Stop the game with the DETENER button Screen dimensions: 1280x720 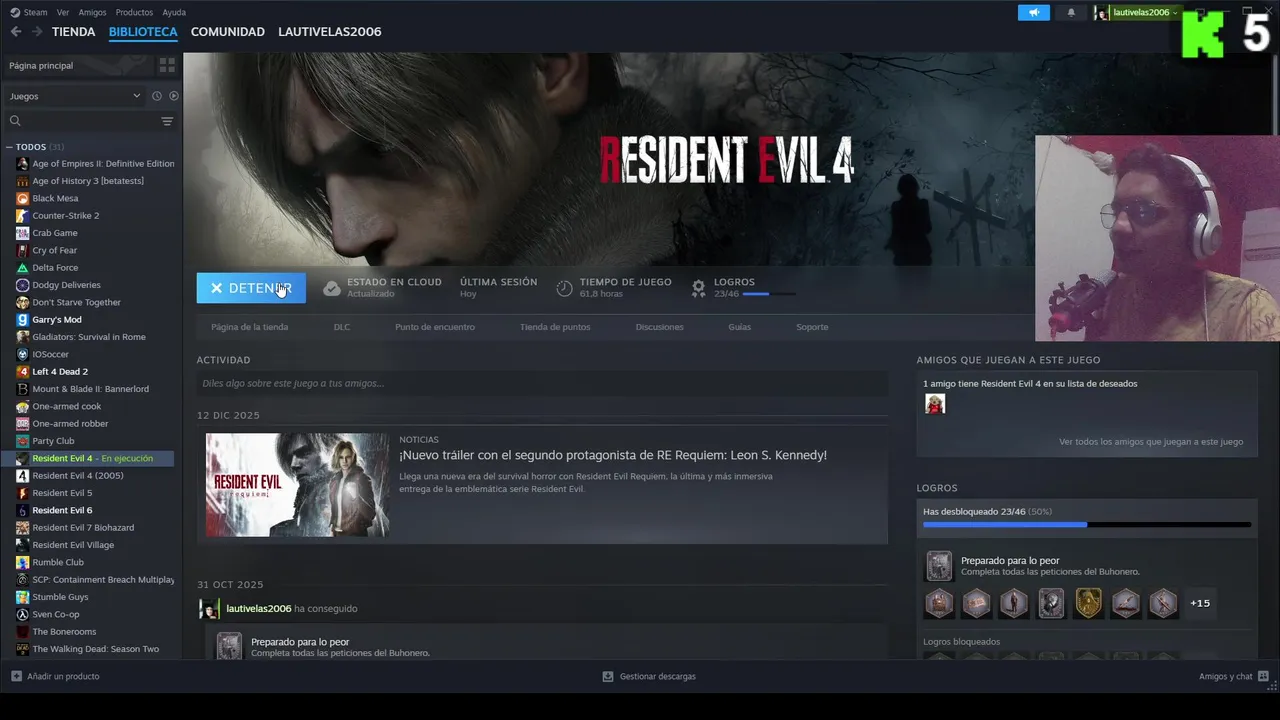[x=251, y=288]
